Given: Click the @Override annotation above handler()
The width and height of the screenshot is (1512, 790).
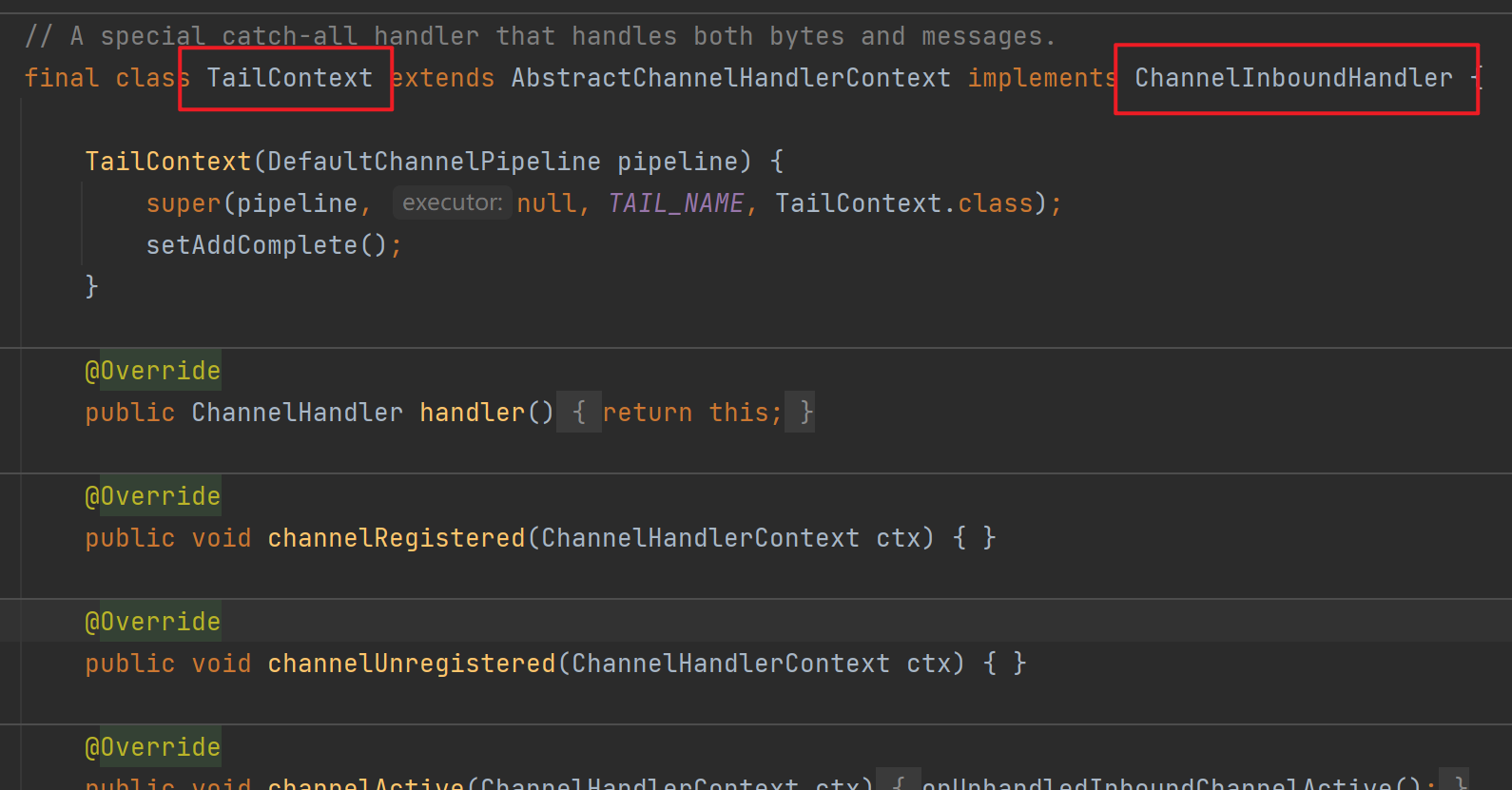Looking at the screenshot, I should point(153,371).
